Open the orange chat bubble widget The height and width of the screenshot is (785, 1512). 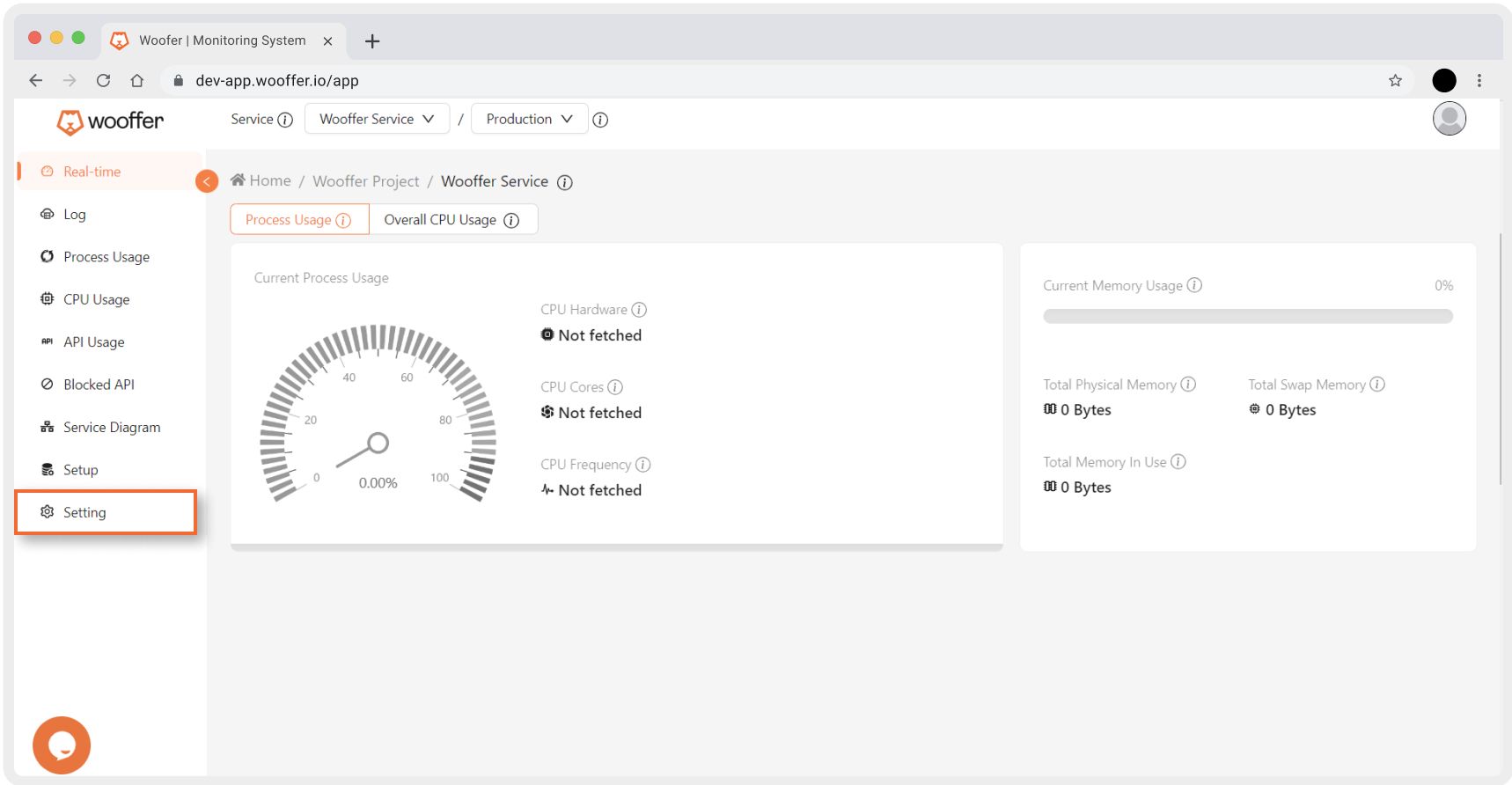62,745
